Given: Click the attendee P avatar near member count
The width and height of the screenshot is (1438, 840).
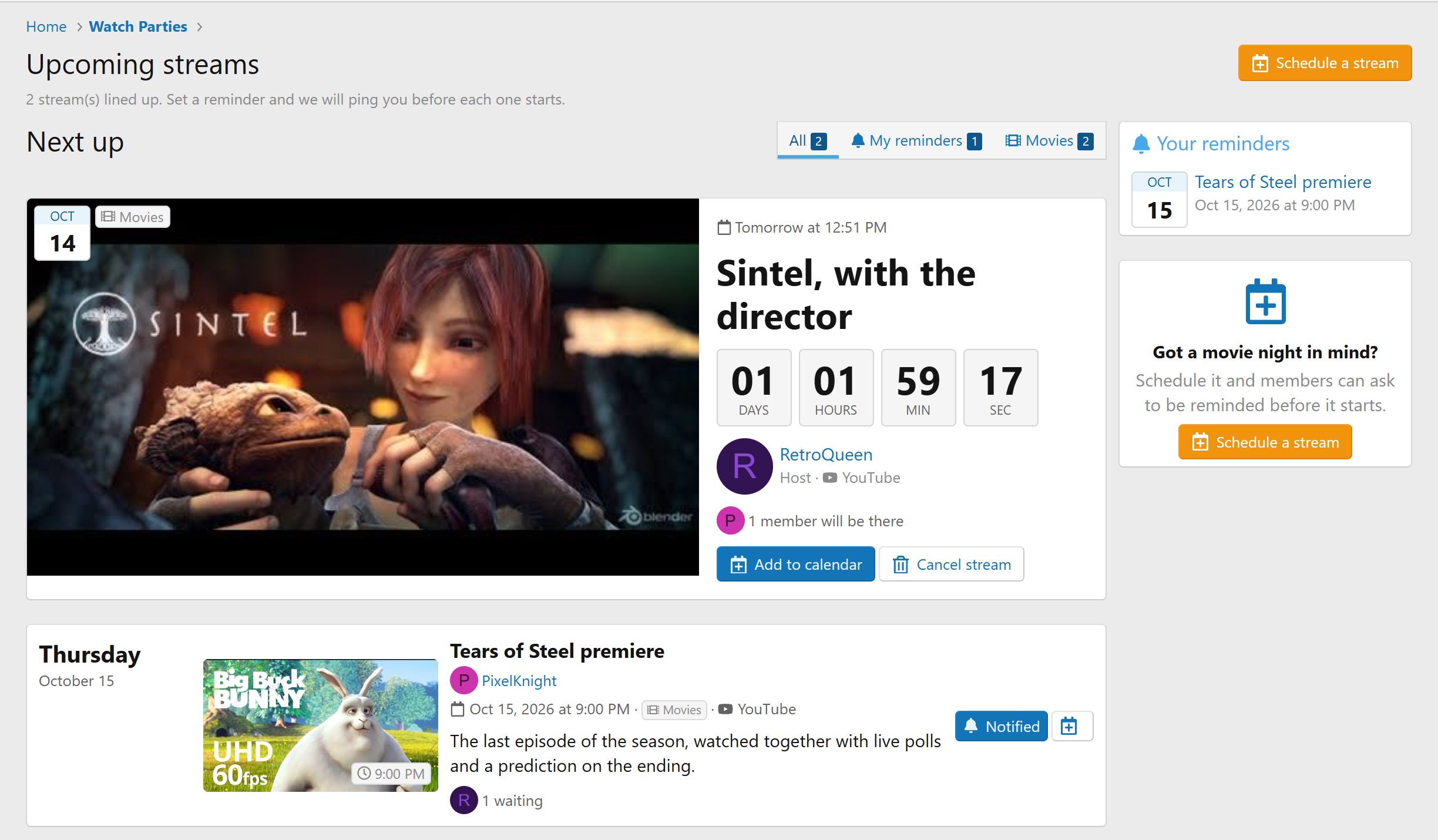Looking at the screenshot, I should pos(730,520).
